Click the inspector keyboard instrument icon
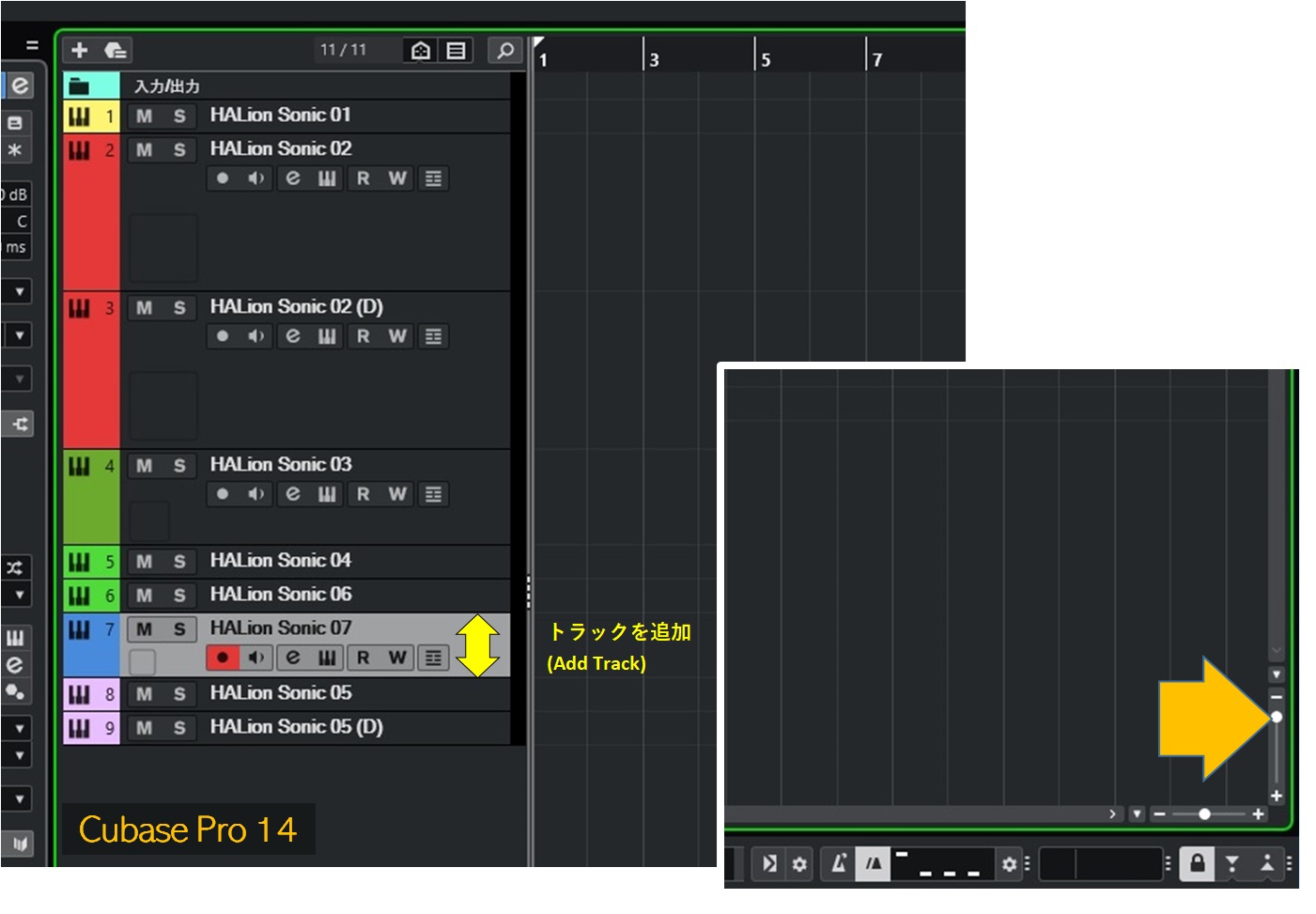Screen dimensions: 1316x914 15,639
